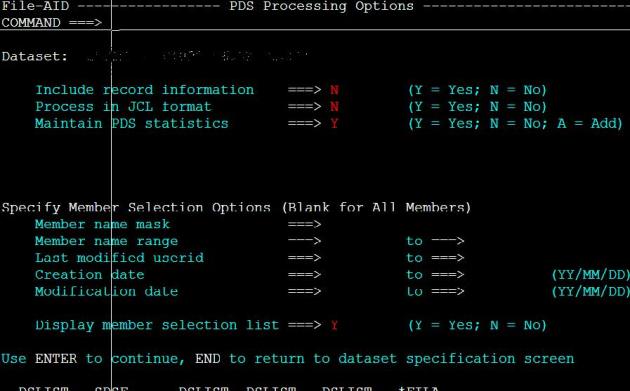Switch to the SDSF session tab
The width and height of the screenshot is (630, 391).
tap(112, 389)
